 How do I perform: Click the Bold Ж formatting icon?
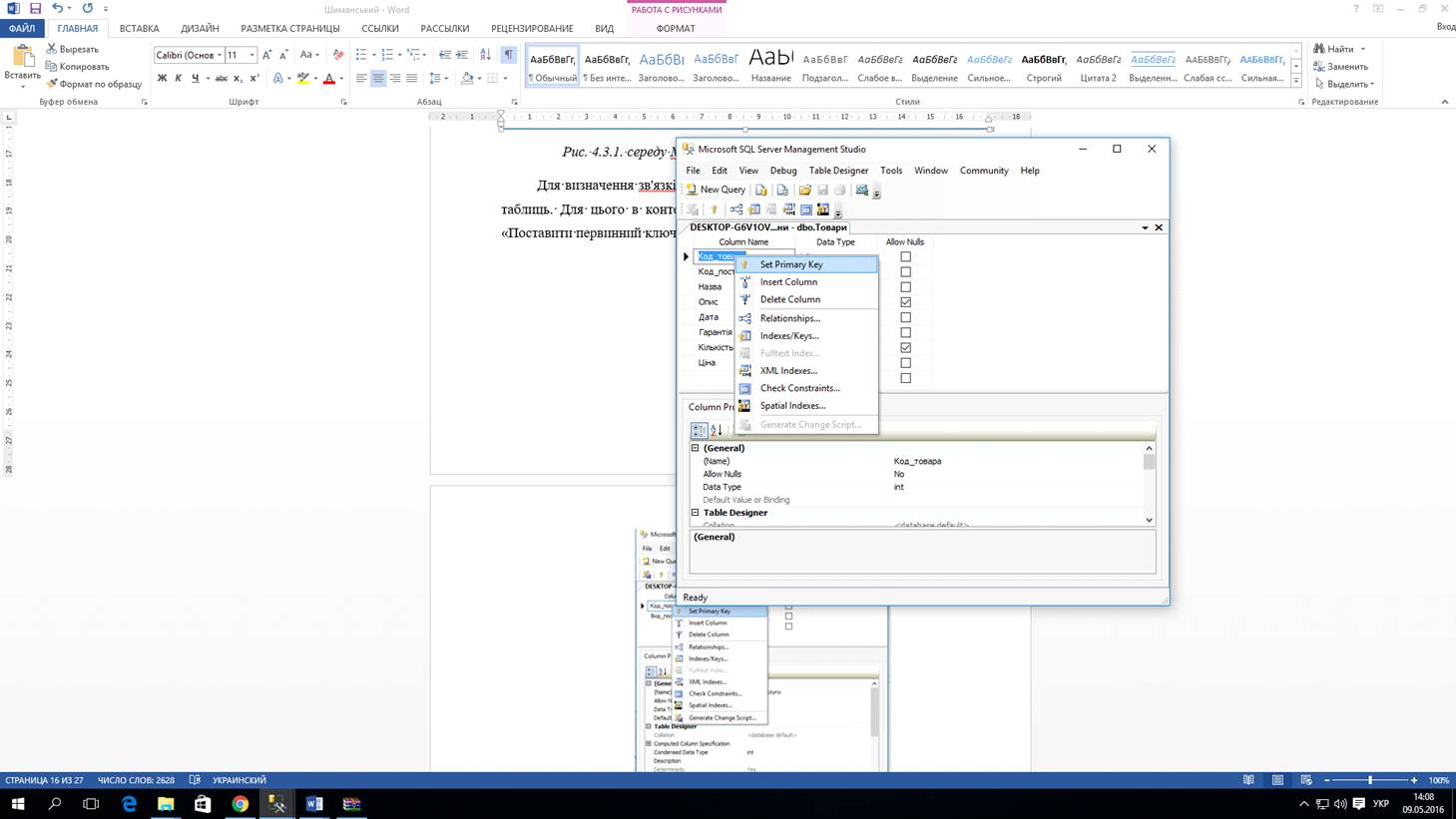(162, 78)
